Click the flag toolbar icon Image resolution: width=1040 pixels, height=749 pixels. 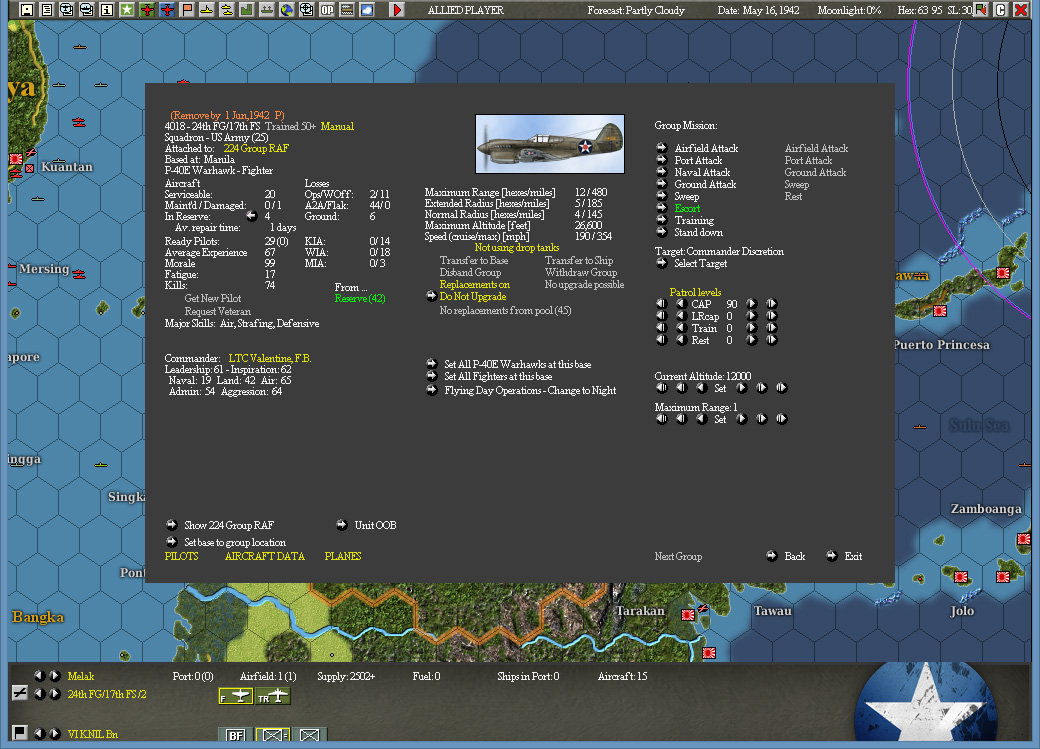188,9
